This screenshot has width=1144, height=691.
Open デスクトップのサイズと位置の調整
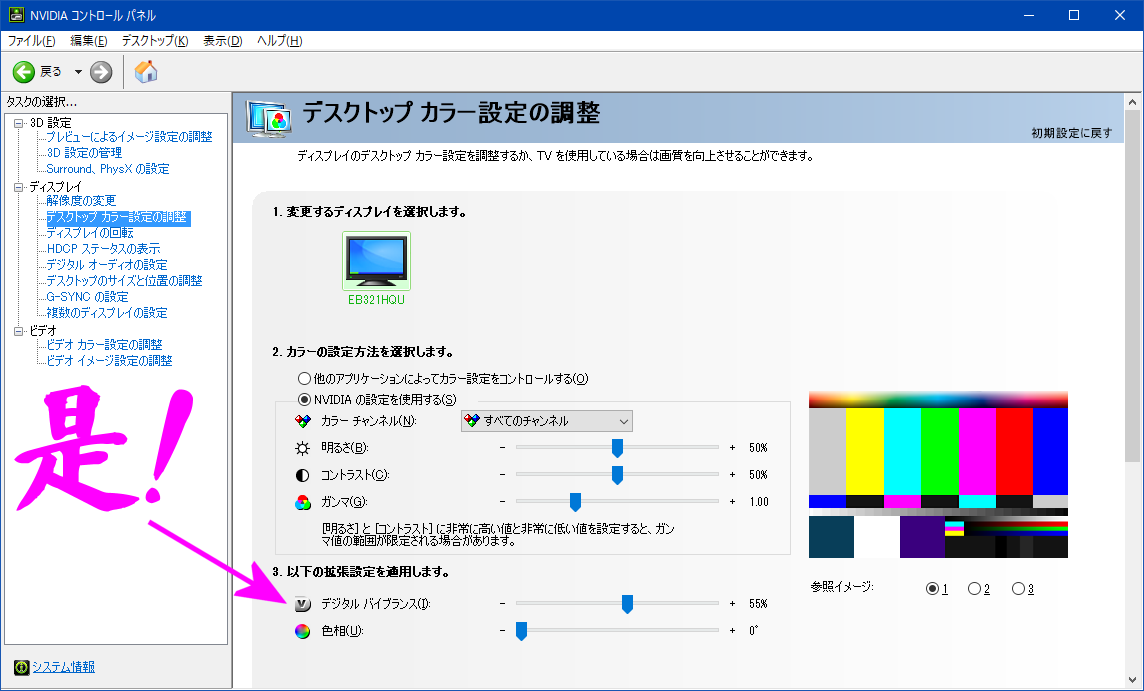click(x=124, y=281)
